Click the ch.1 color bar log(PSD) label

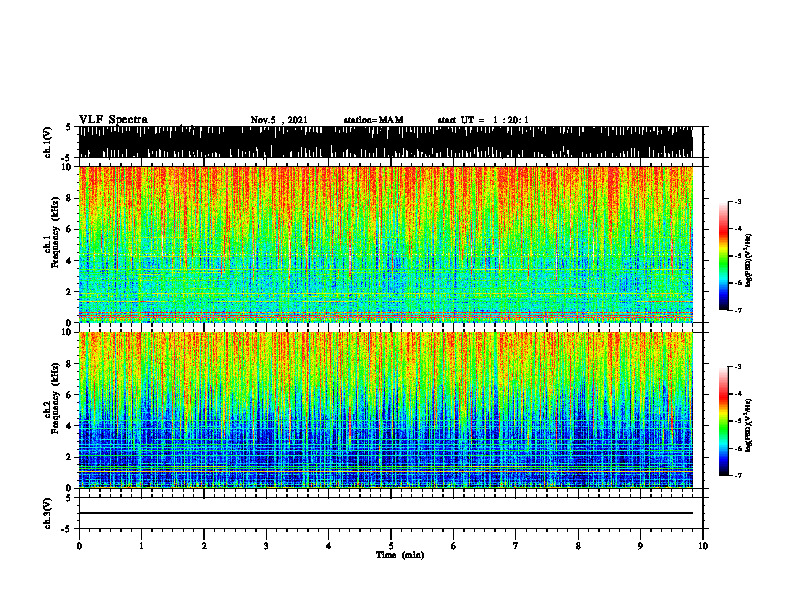749,261
